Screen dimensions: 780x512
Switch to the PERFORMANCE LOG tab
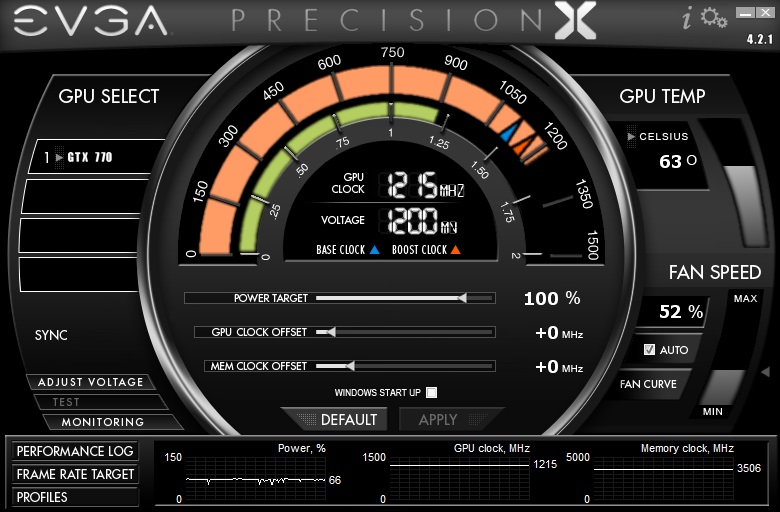tap(75, 451)
